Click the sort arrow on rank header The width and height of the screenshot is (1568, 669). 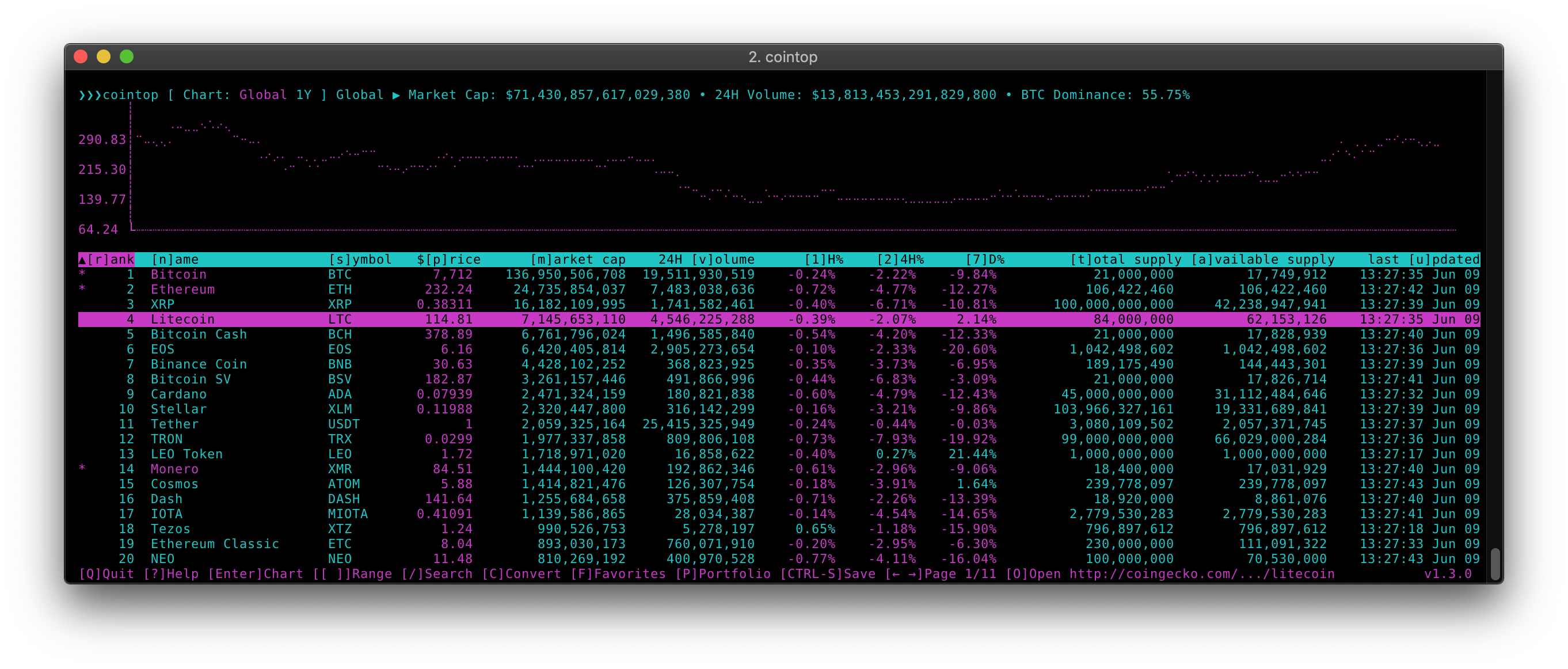click(x=82, y=259)
